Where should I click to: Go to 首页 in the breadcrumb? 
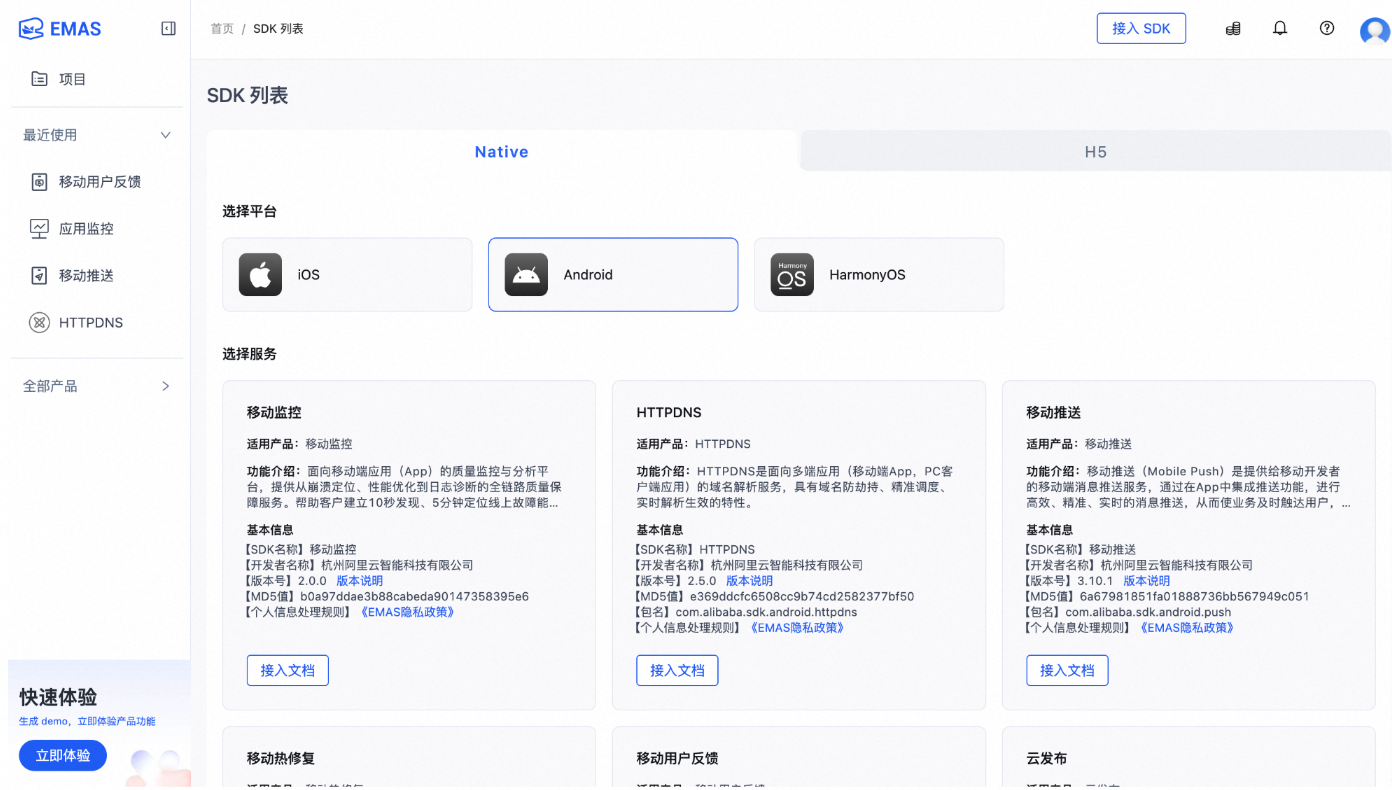222,29
